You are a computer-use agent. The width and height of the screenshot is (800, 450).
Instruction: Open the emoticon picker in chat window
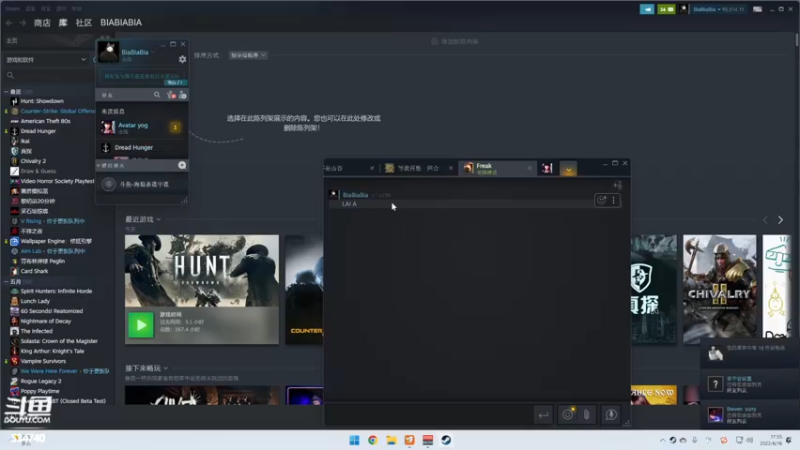pyautogui.click(x=567, y=415)
